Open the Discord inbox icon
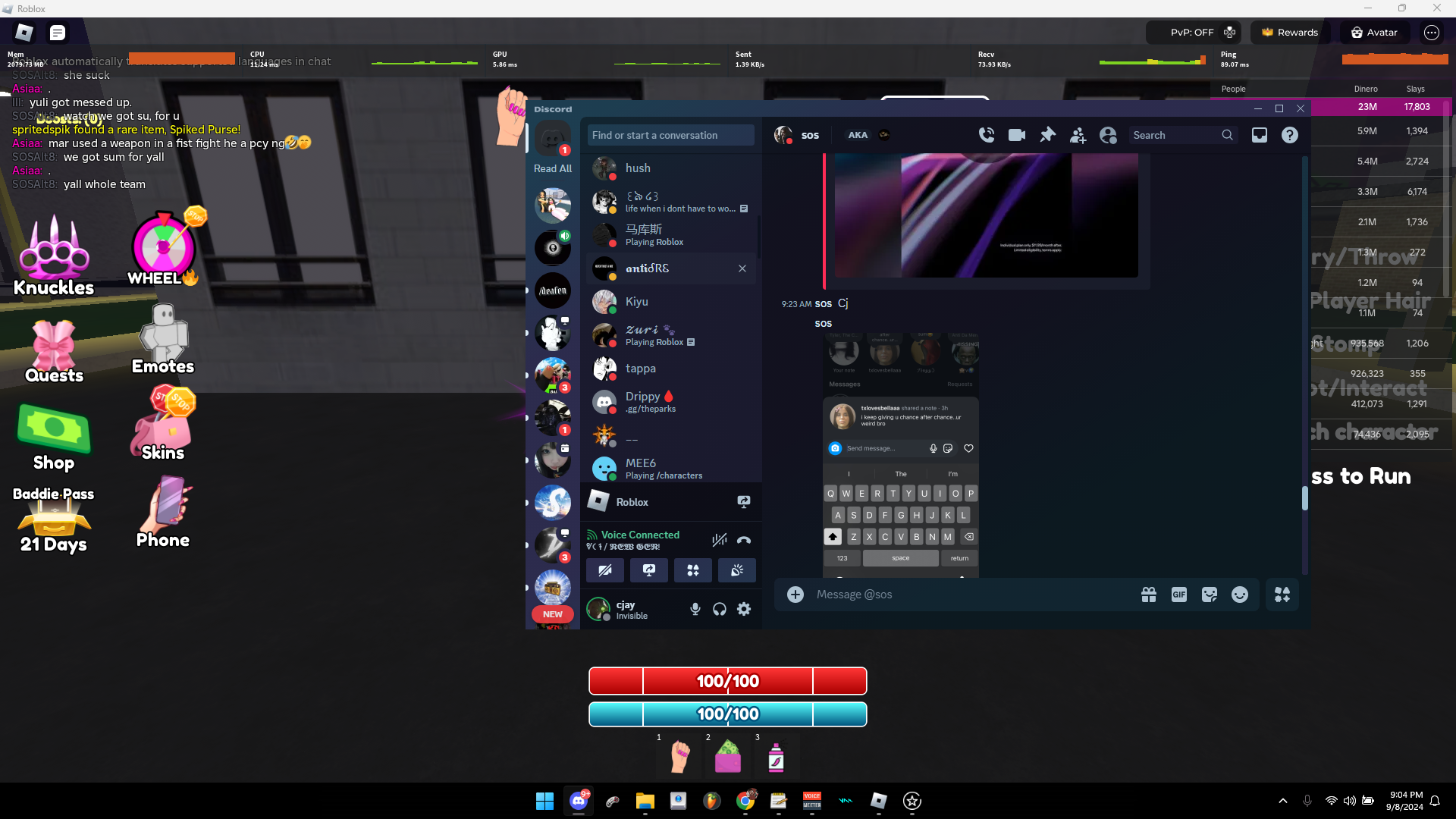Viewport: 1456px width, 819px height. coord(1259,135)
